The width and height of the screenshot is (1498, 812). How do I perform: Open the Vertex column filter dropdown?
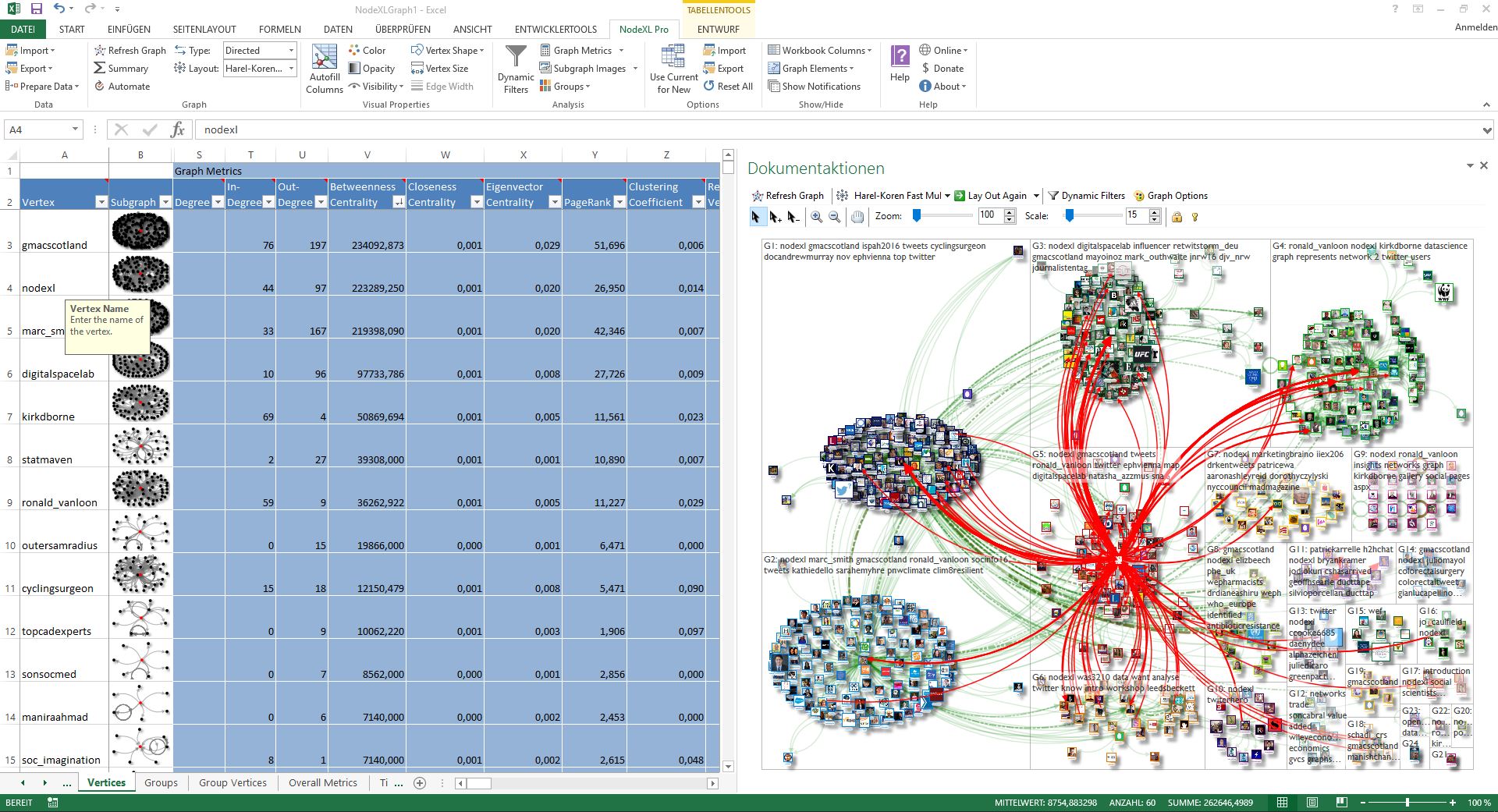(100, 202)
